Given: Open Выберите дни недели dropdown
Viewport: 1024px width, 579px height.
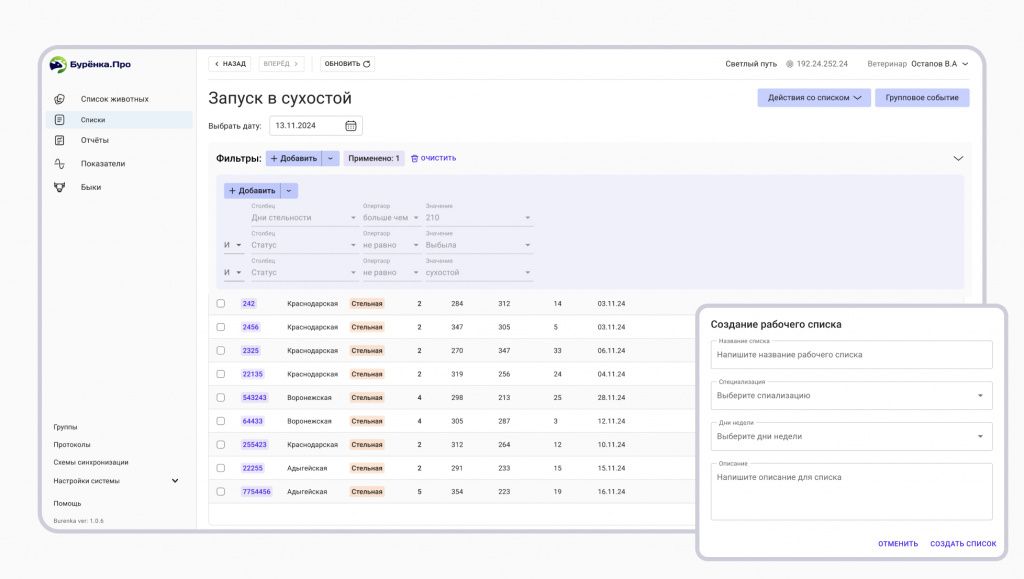Looking at the screenshot, I should tap(852, 437).
